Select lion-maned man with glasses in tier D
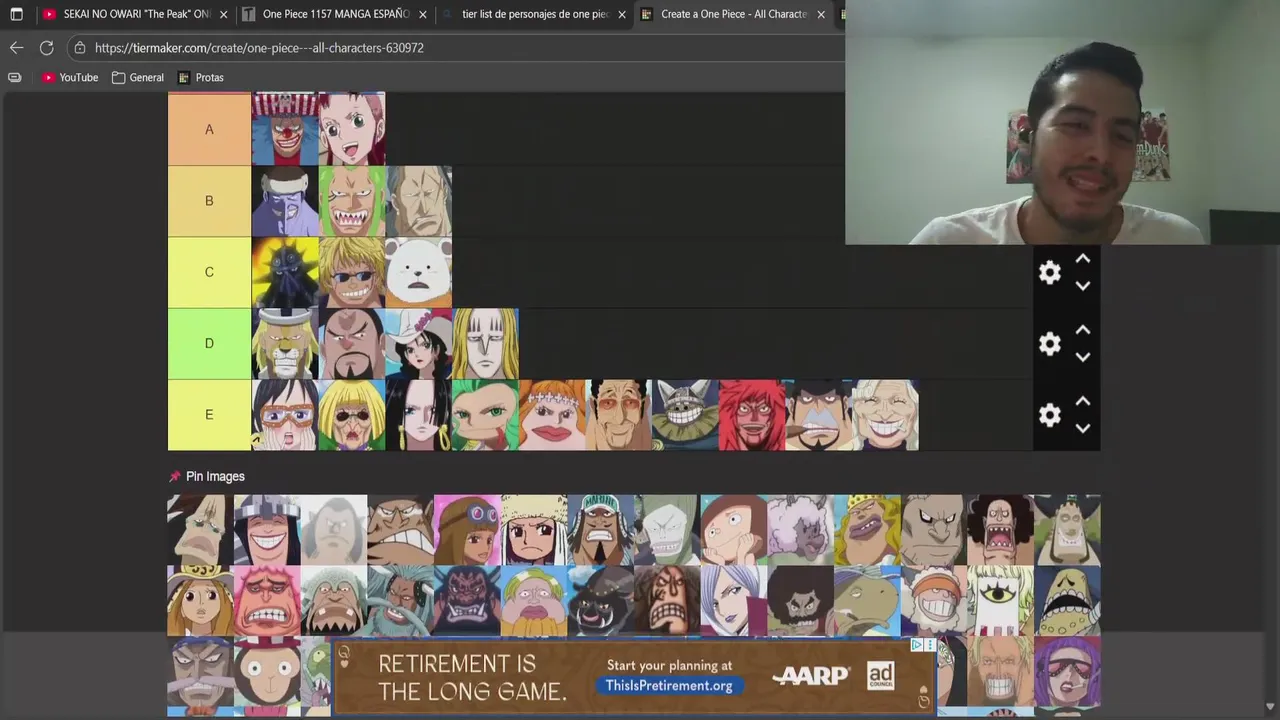Viewport: 1280px width, 720px height. pos(285,344)
